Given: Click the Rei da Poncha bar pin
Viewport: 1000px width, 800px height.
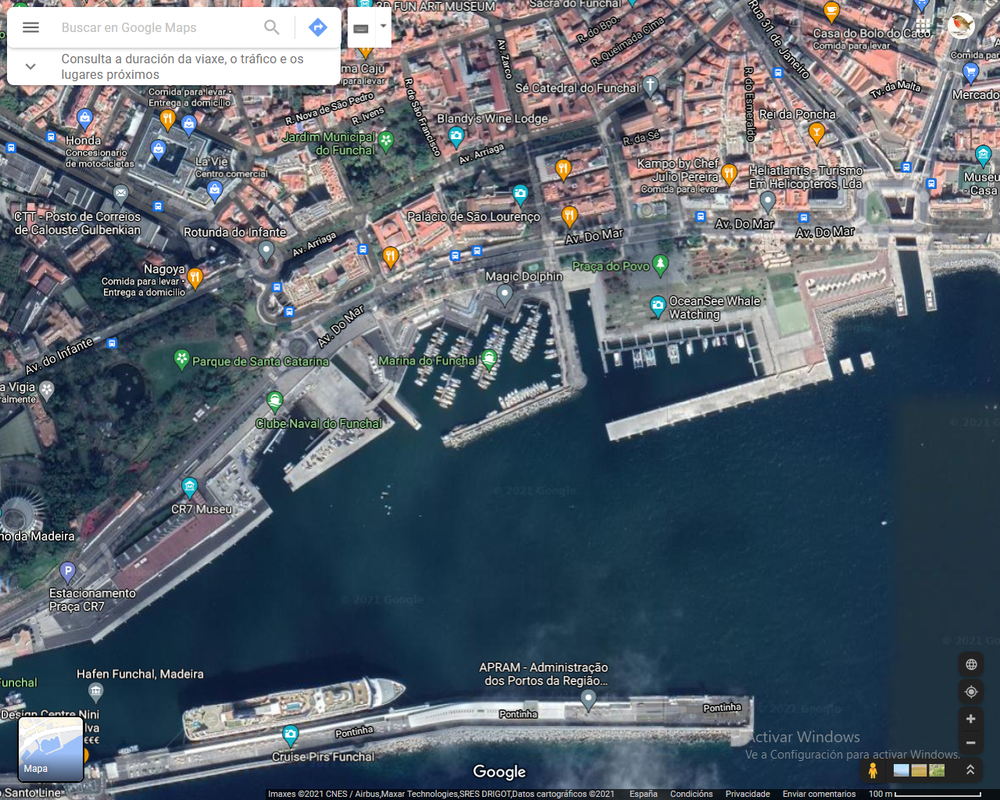Looking at the screenshot, I should tap(816, 133).
